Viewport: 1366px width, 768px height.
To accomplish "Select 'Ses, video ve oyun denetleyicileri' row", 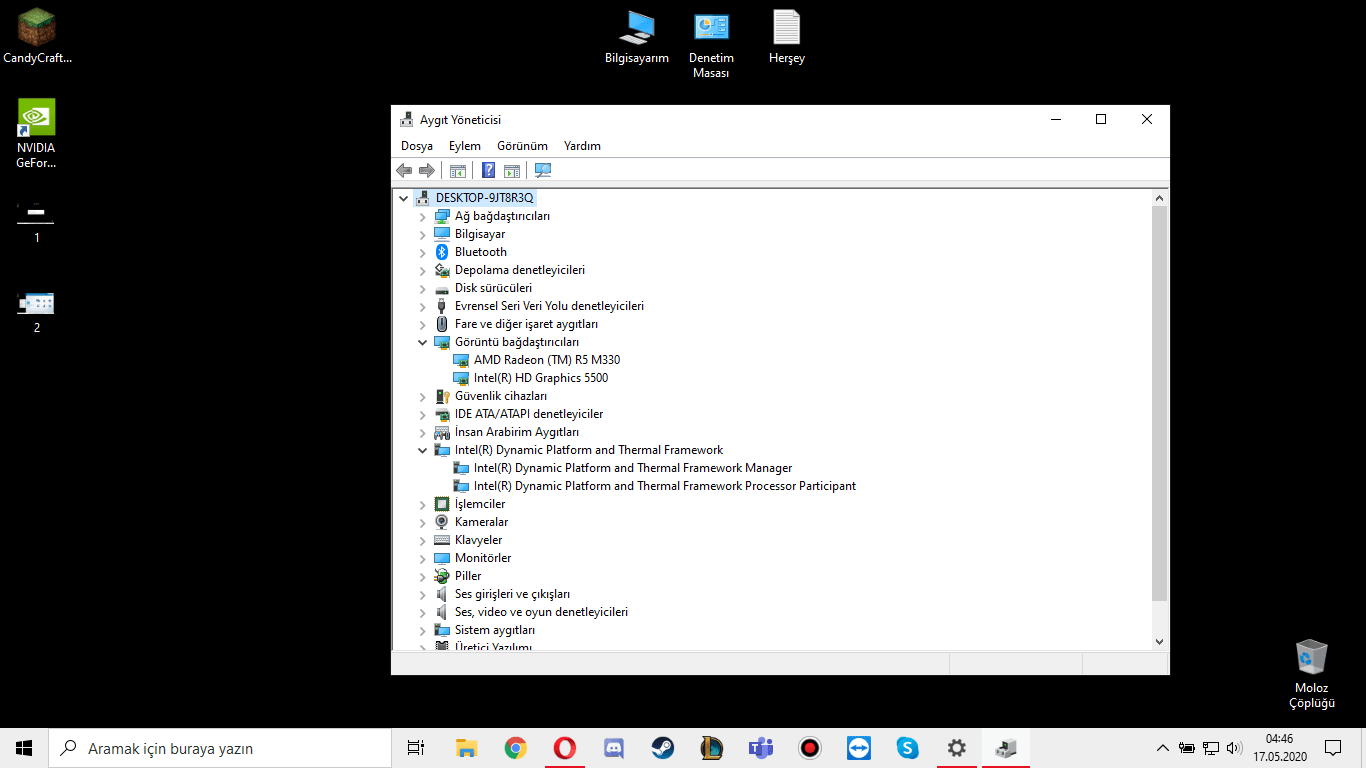I will (x=541, y=612).
